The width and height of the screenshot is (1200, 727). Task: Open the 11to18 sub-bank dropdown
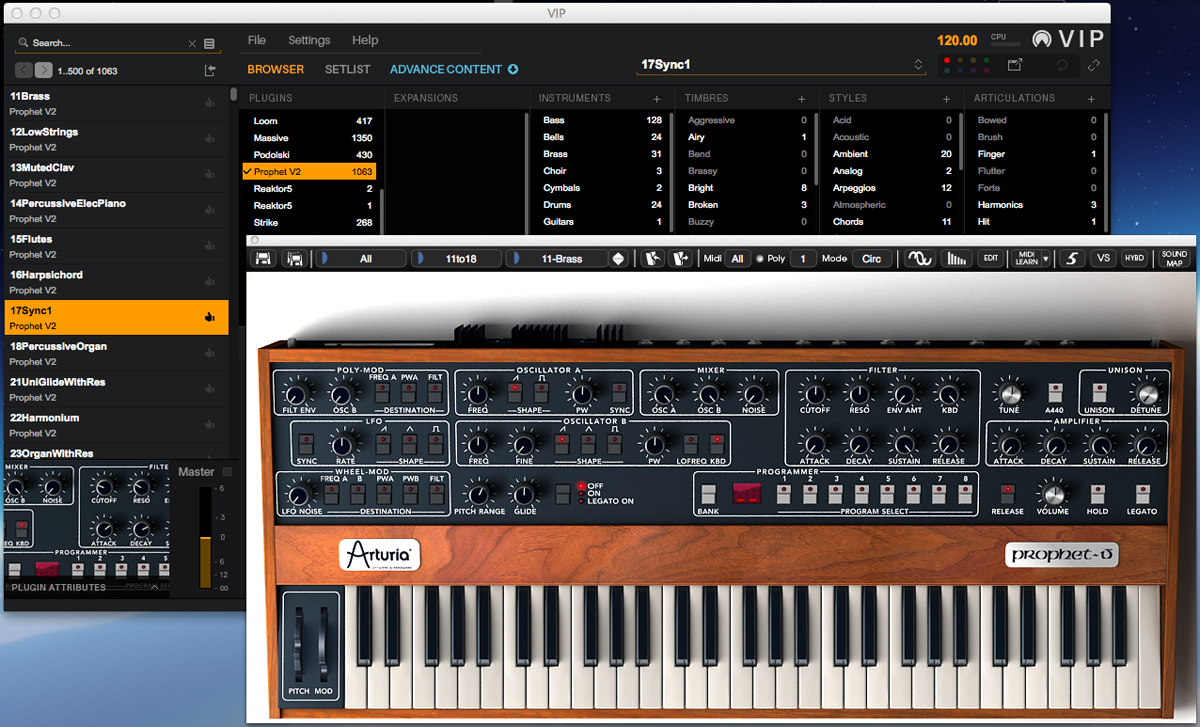click(456, 258)
